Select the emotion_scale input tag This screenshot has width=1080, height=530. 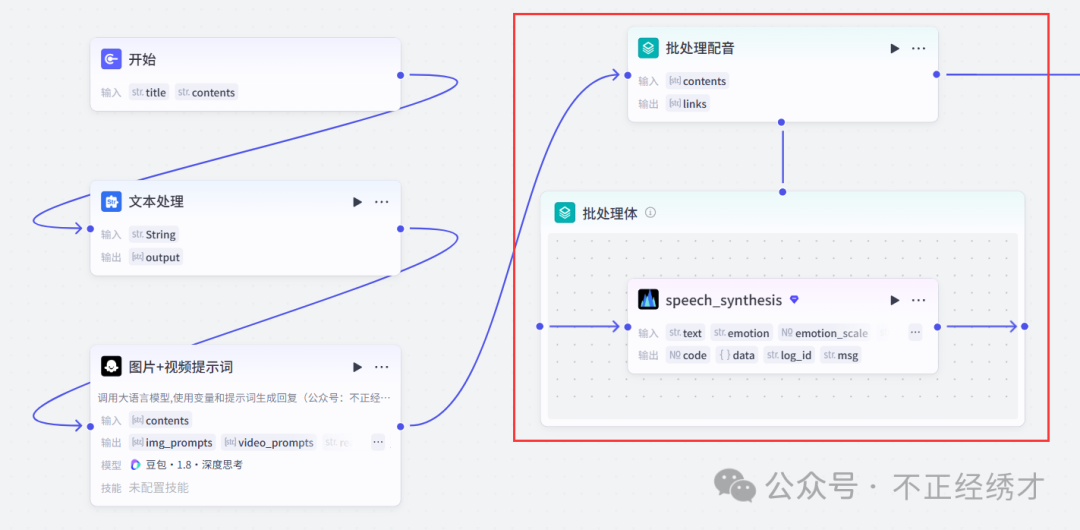824,333
